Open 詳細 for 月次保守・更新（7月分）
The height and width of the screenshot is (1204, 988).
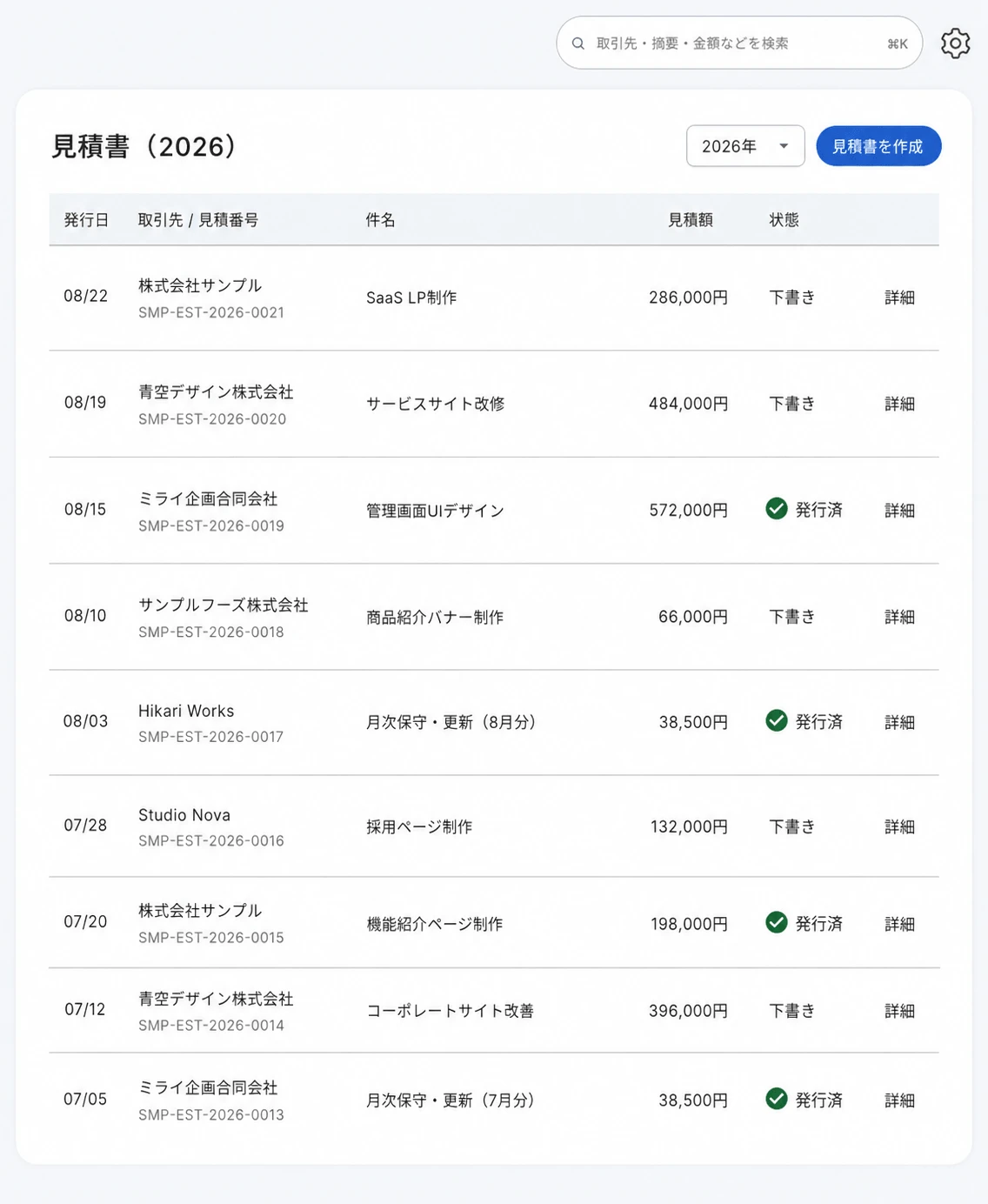point(899,1100)
